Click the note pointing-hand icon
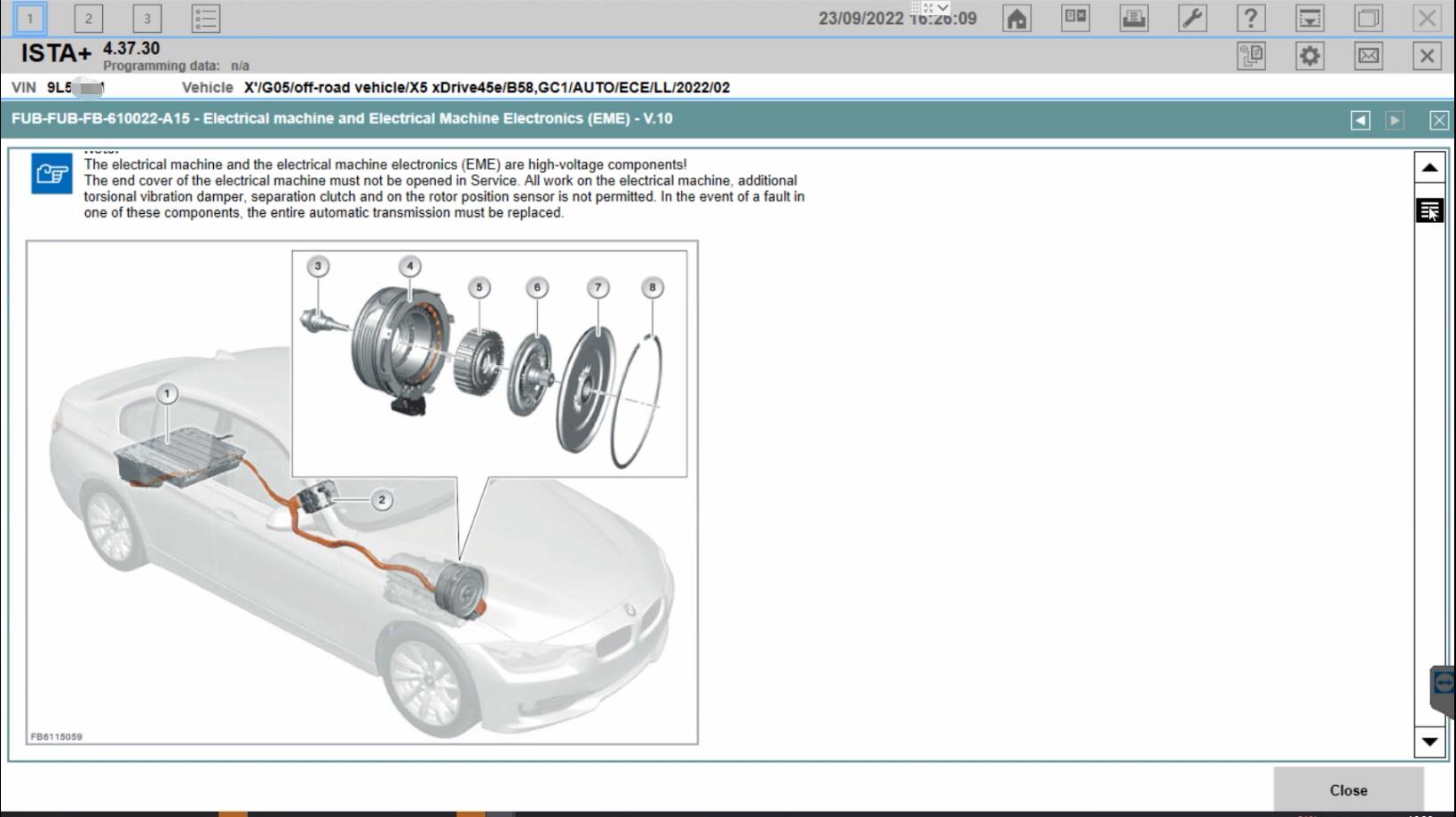Image resolution: width=1456 pixels, height=817 pixels. [51, 173]
